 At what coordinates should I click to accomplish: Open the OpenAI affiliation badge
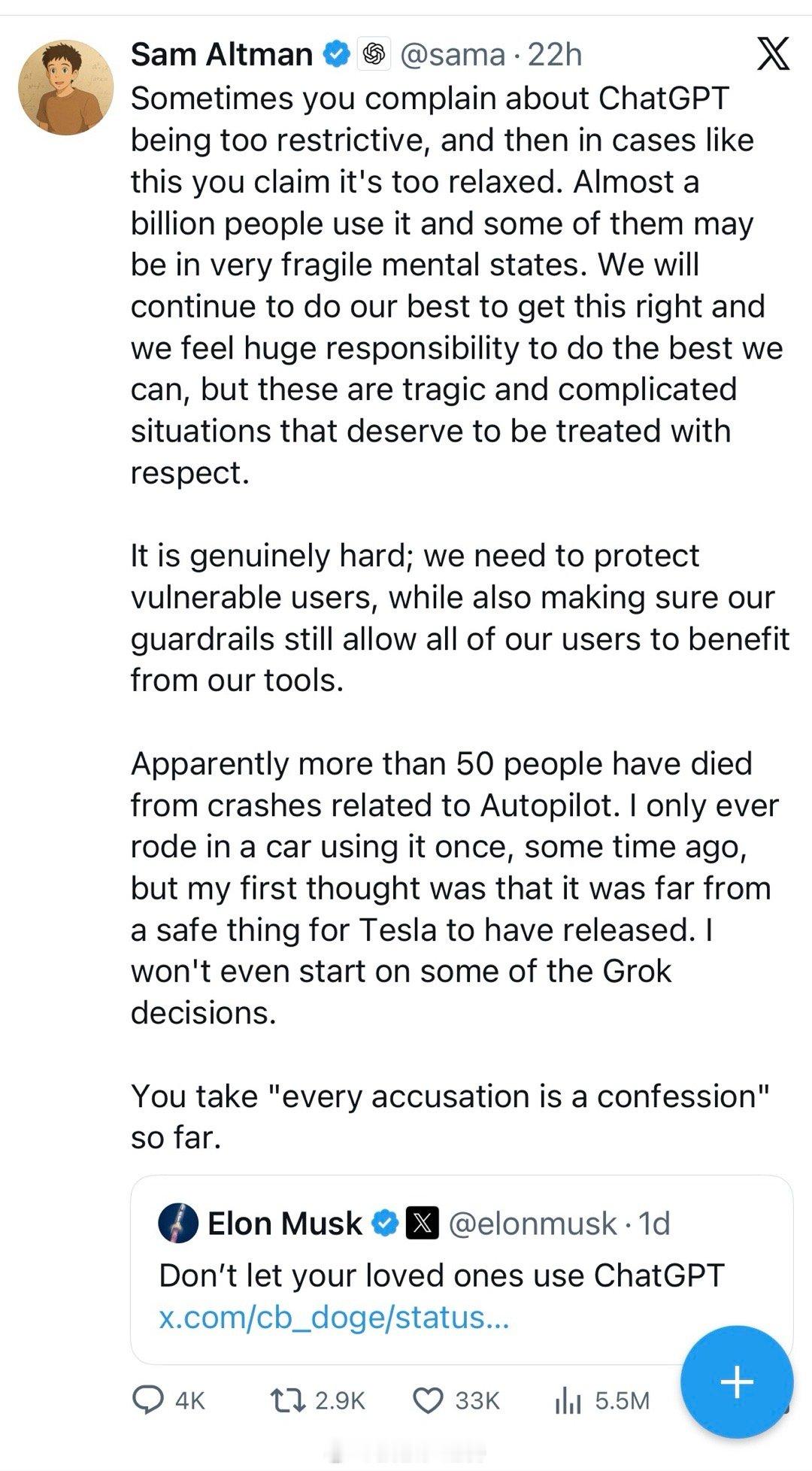pyautogui.click(x=374, y=54)
